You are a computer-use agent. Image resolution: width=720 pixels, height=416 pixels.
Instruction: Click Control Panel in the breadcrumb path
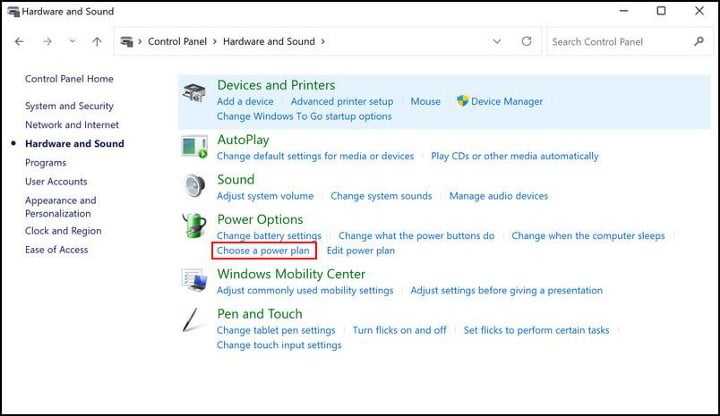(177, 41)
